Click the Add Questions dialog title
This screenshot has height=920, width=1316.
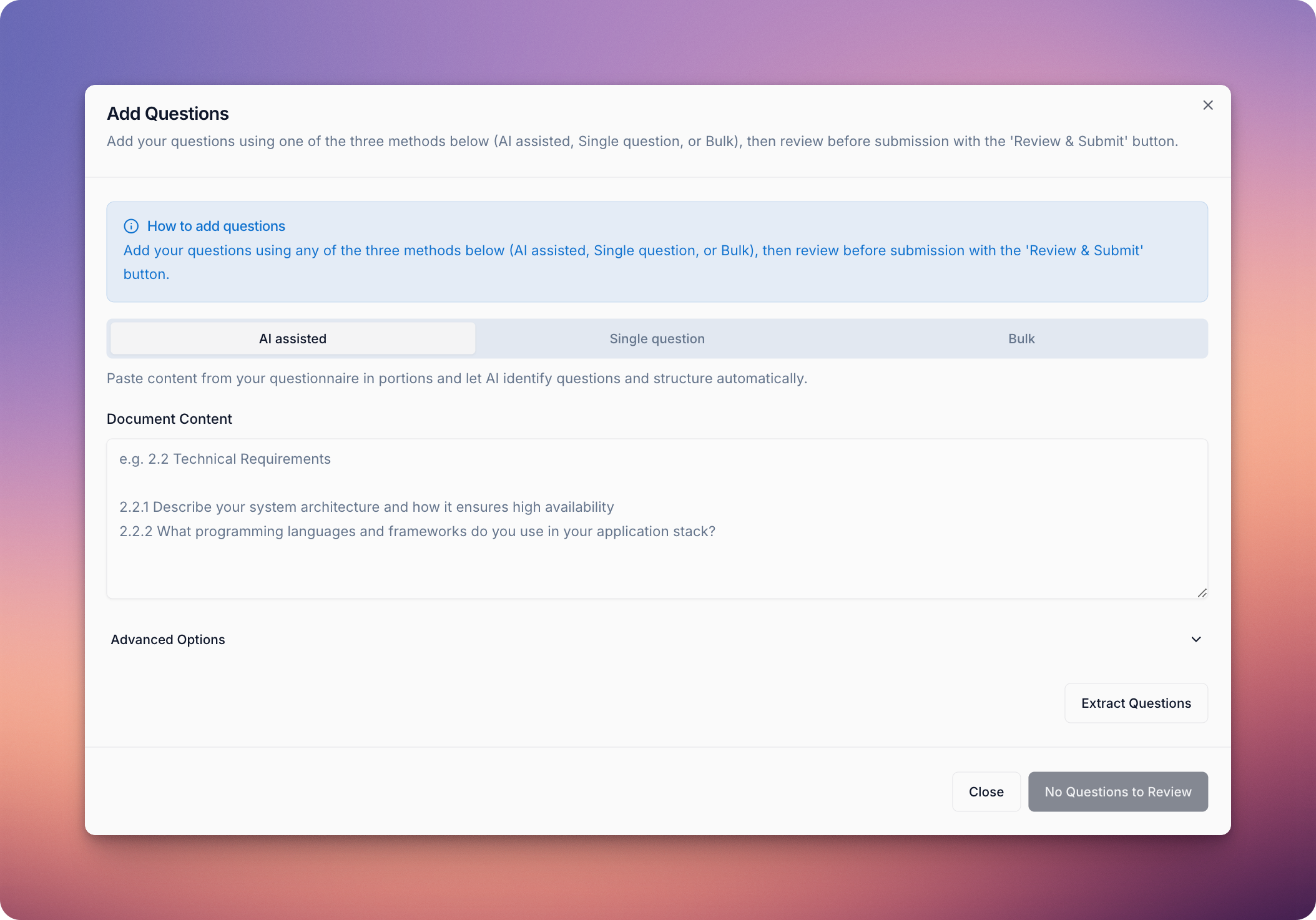point(167,113)
